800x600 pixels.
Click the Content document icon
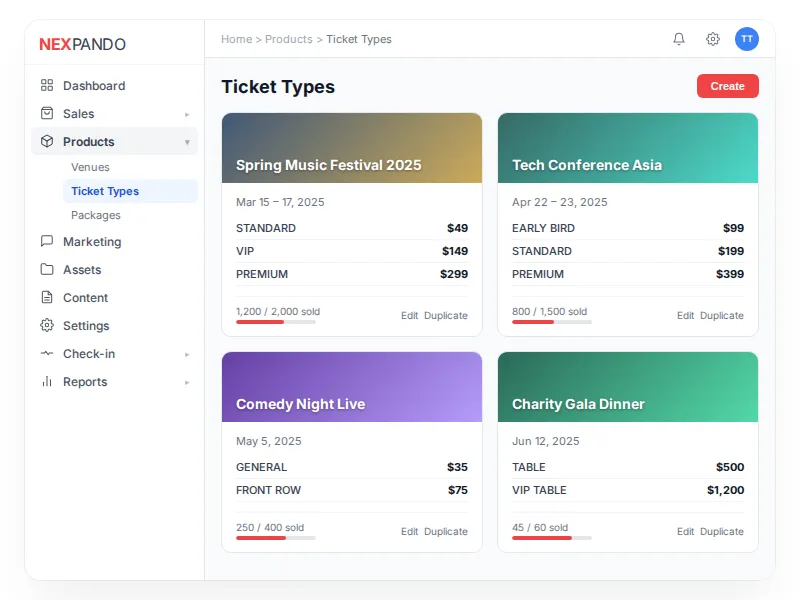pyautogui.click(x=47, y=297)
